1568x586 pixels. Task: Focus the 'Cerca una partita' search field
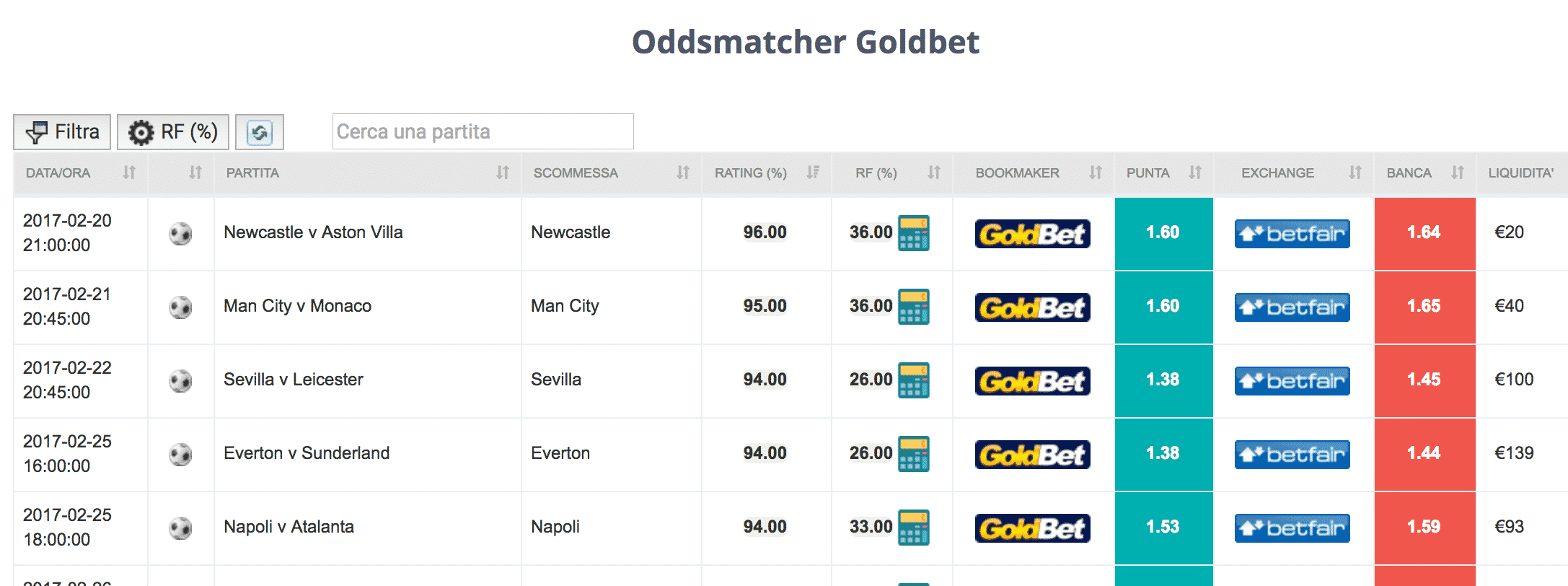482,132
